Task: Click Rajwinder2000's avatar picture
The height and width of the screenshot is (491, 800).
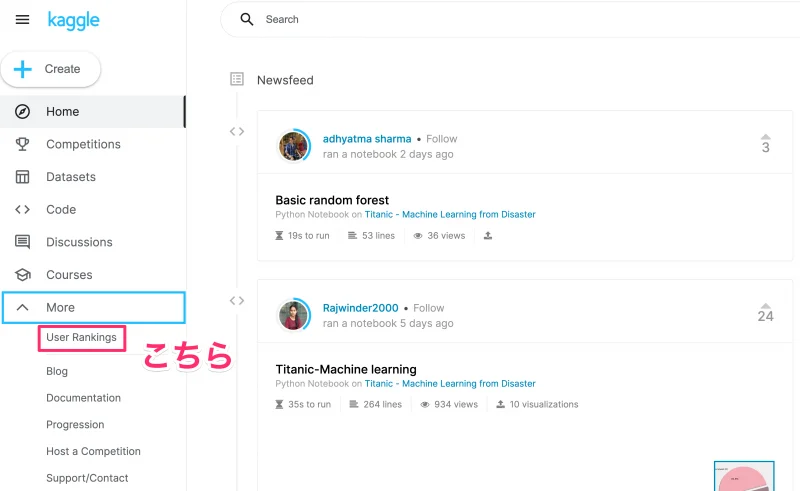Action: pyautogui.click(x=293, y=315)
